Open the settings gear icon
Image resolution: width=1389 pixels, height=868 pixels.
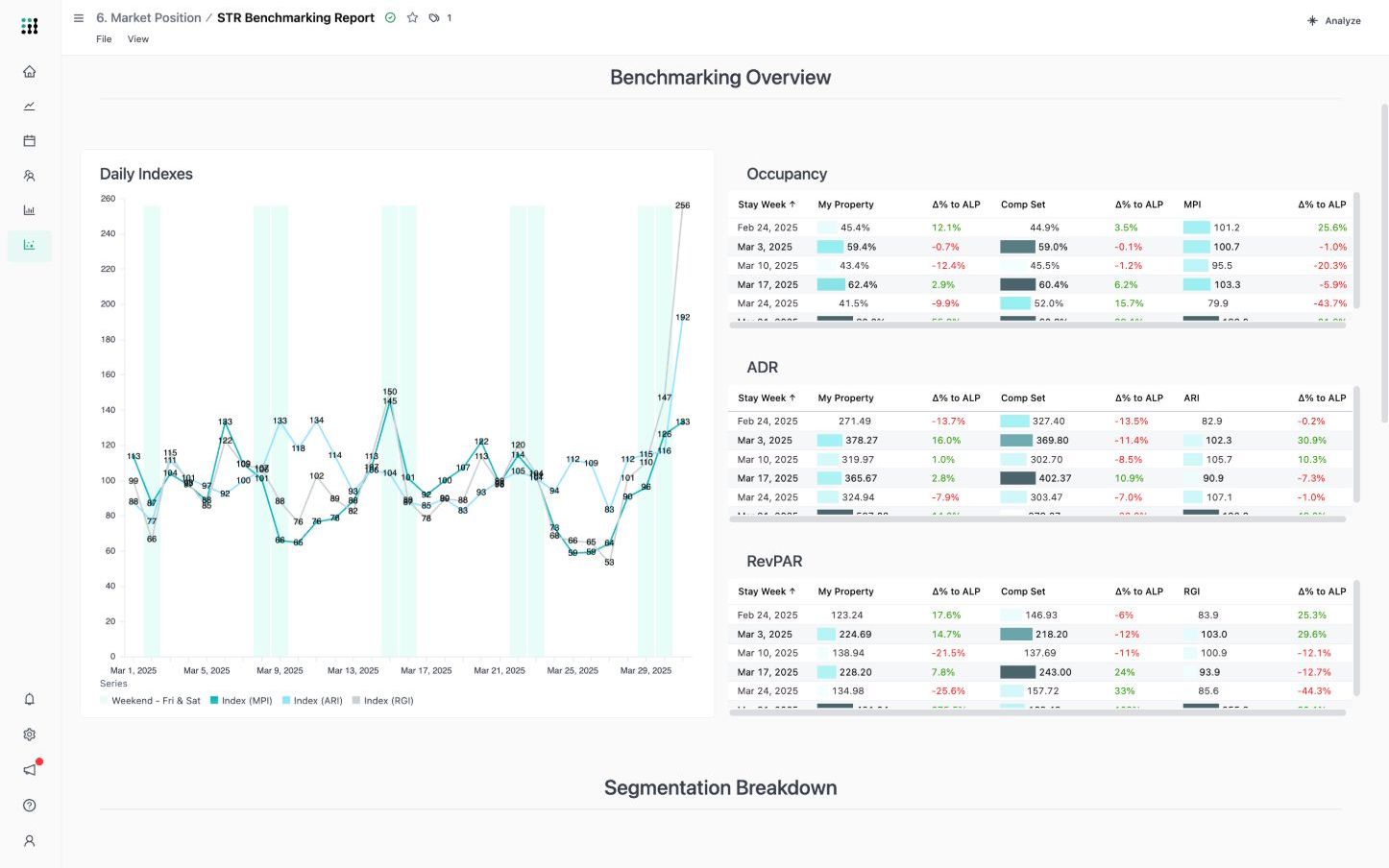pos(30,735)
